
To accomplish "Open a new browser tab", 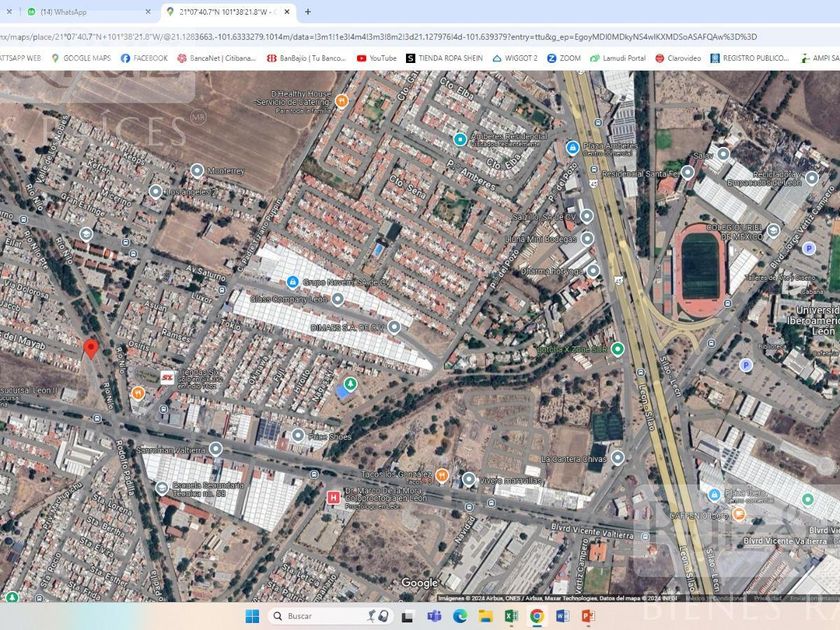I will (308, 11).
